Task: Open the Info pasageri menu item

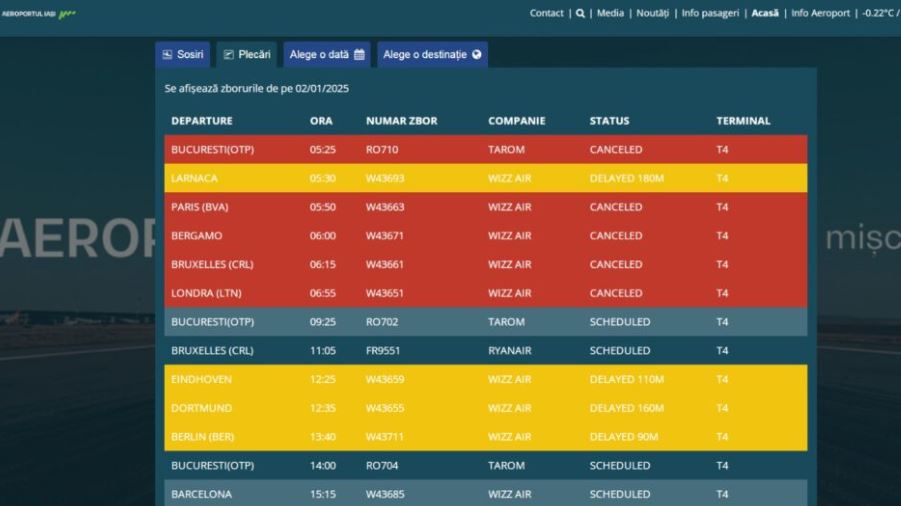Action: pyautogui.click(x=710, y=13)
